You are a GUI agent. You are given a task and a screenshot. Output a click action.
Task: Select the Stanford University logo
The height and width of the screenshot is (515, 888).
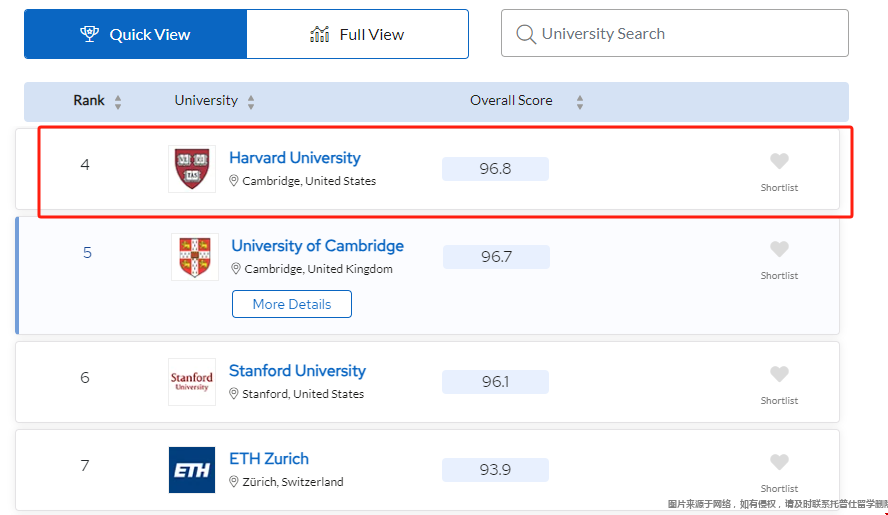(x=192, y=382)
